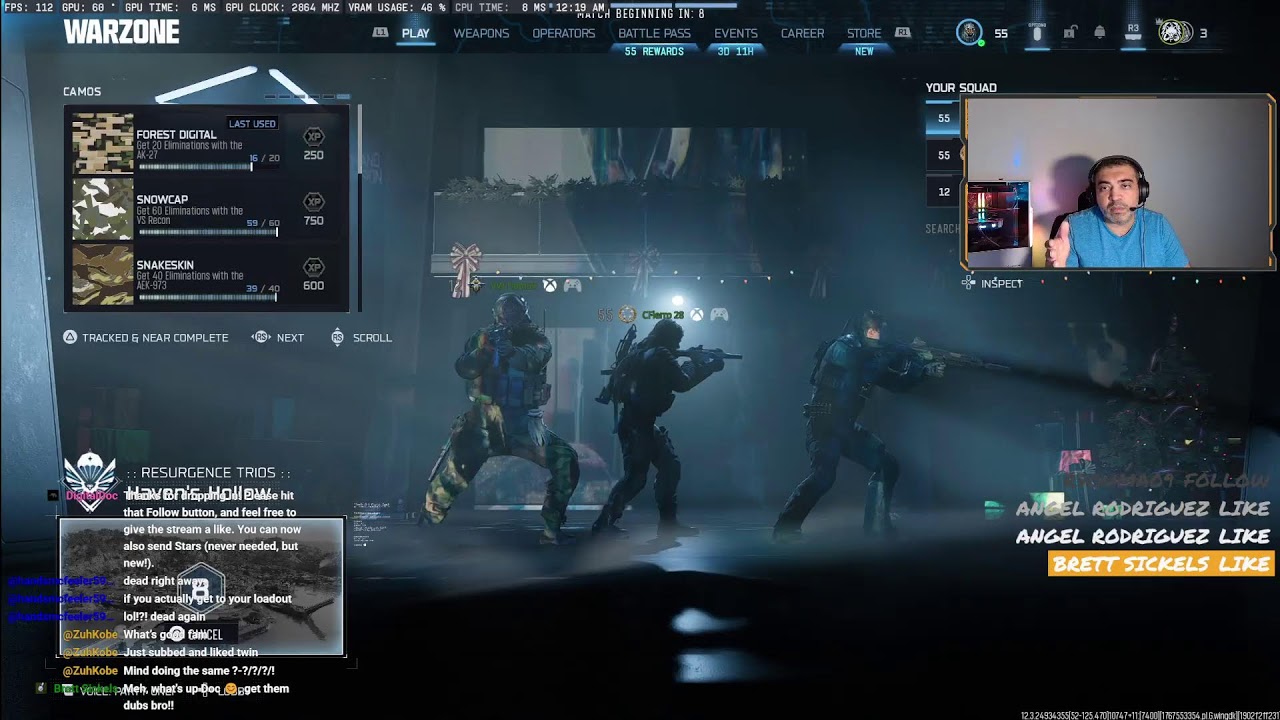This screenshot has width=1280, height=720.
Task: Click the R3 social panel icon
Action: pyautogui.click(x=1133, y=33)
